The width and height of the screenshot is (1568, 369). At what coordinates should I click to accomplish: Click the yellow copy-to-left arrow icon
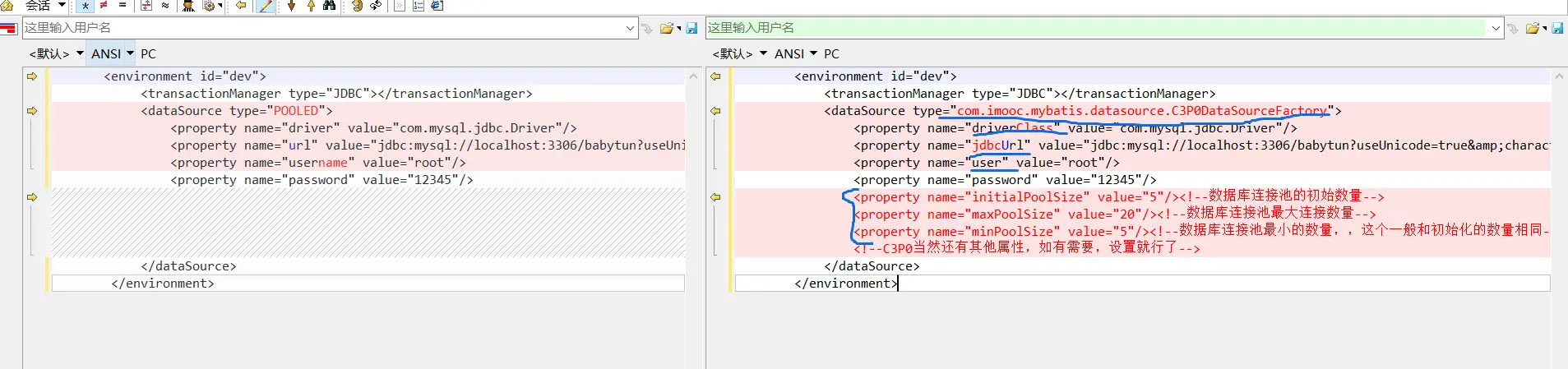point(241,6)
